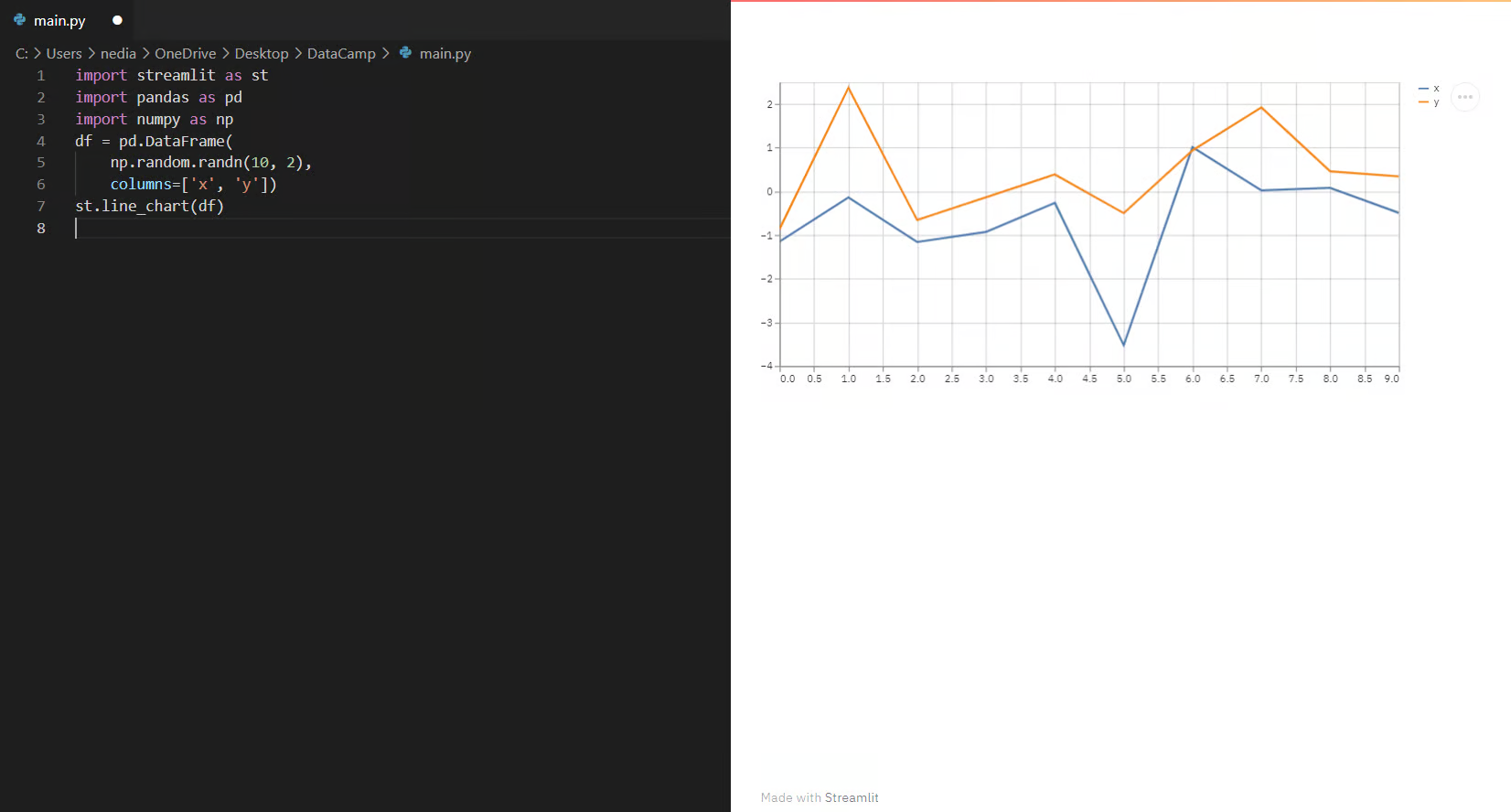Select the 'C:' breadcrumb segment

(22, 54)
